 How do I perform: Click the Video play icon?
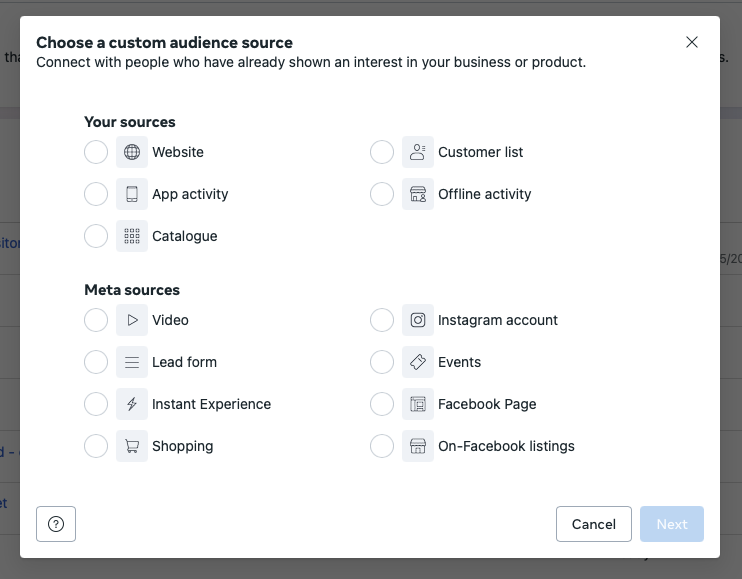click(x=132, y=320)
